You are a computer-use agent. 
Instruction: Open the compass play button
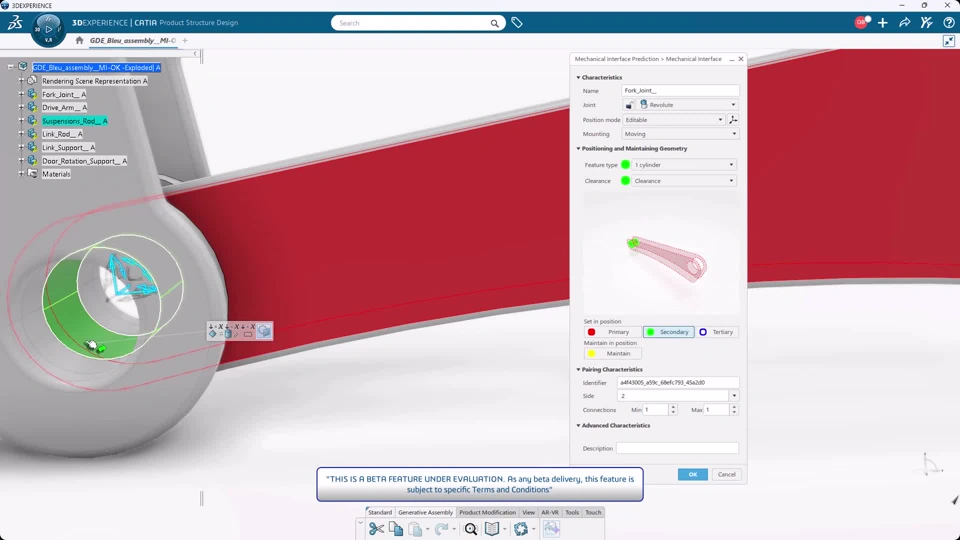pos(48,29)
